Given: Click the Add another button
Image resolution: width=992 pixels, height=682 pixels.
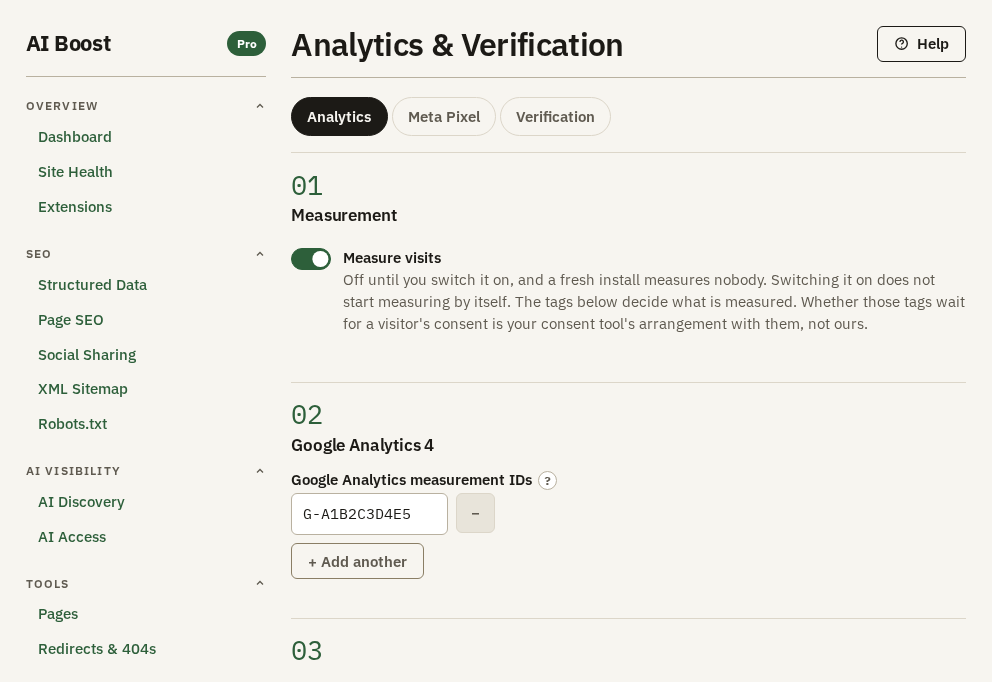Looking at the screenshot, I should pos(357,561).
